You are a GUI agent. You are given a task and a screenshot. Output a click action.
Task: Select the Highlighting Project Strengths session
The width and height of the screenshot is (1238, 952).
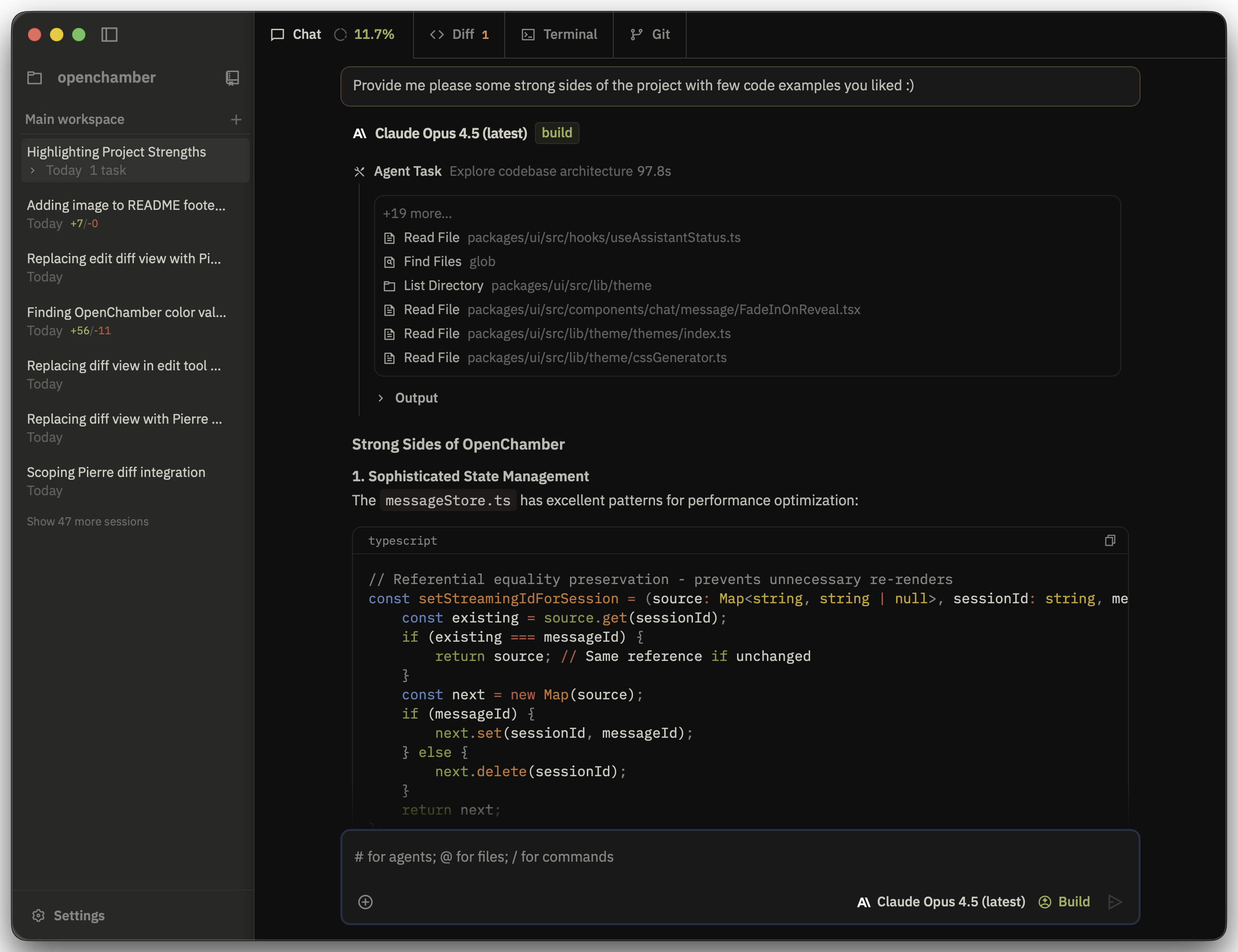tap(135, 160)
